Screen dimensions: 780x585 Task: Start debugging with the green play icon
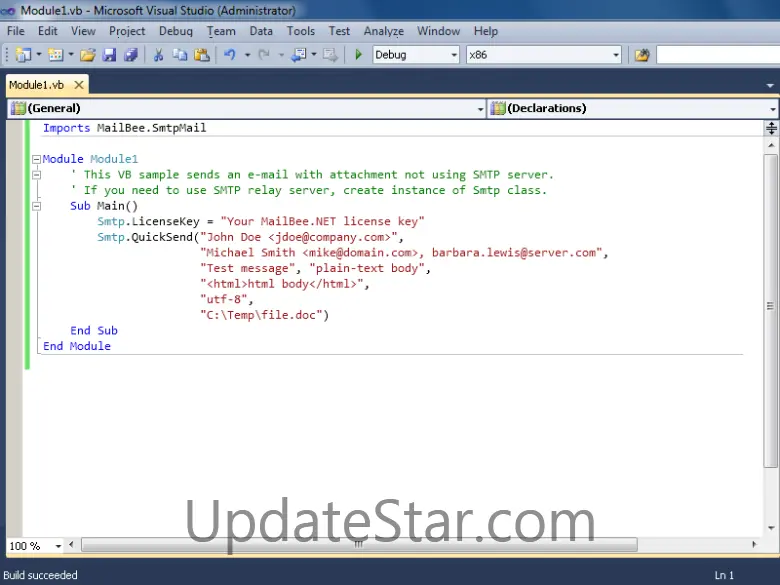click(358, 55)
